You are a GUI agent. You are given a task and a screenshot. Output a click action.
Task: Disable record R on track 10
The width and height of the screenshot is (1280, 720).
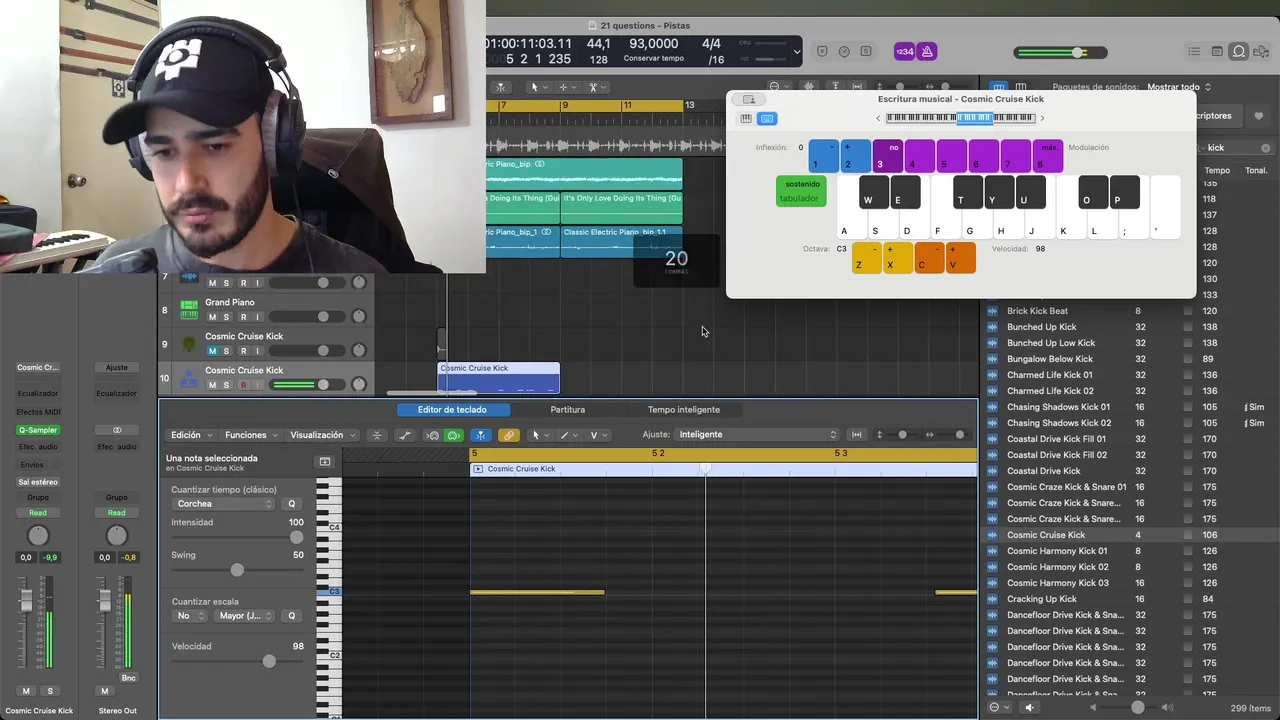pos(242,385)
